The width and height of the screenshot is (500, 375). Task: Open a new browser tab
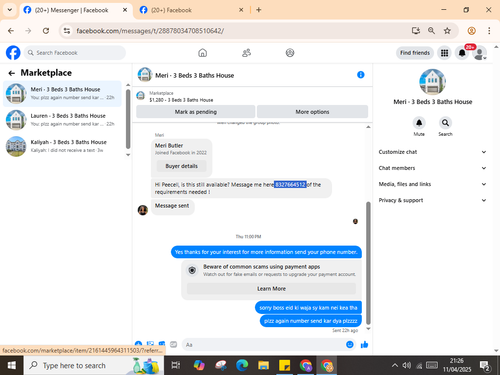click(259, 10)
